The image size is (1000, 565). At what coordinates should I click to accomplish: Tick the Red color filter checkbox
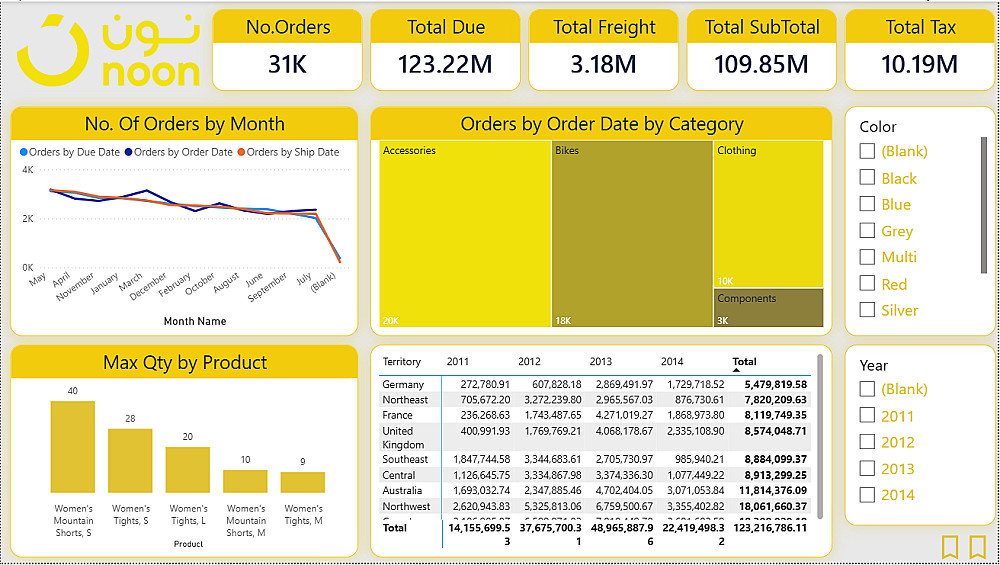tap(868, 284)
